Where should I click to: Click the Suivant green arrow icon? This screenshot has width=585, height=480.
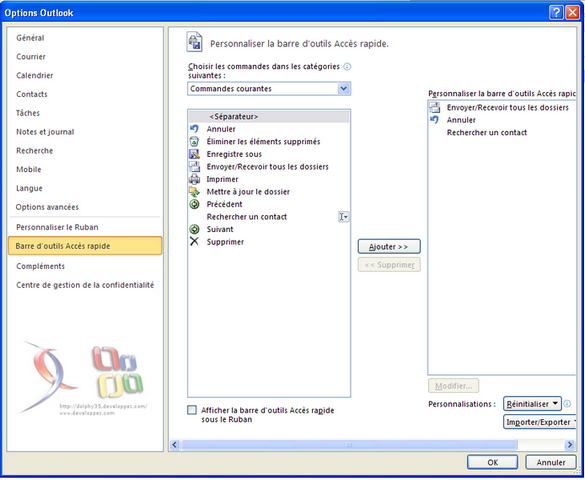point(194,229)
